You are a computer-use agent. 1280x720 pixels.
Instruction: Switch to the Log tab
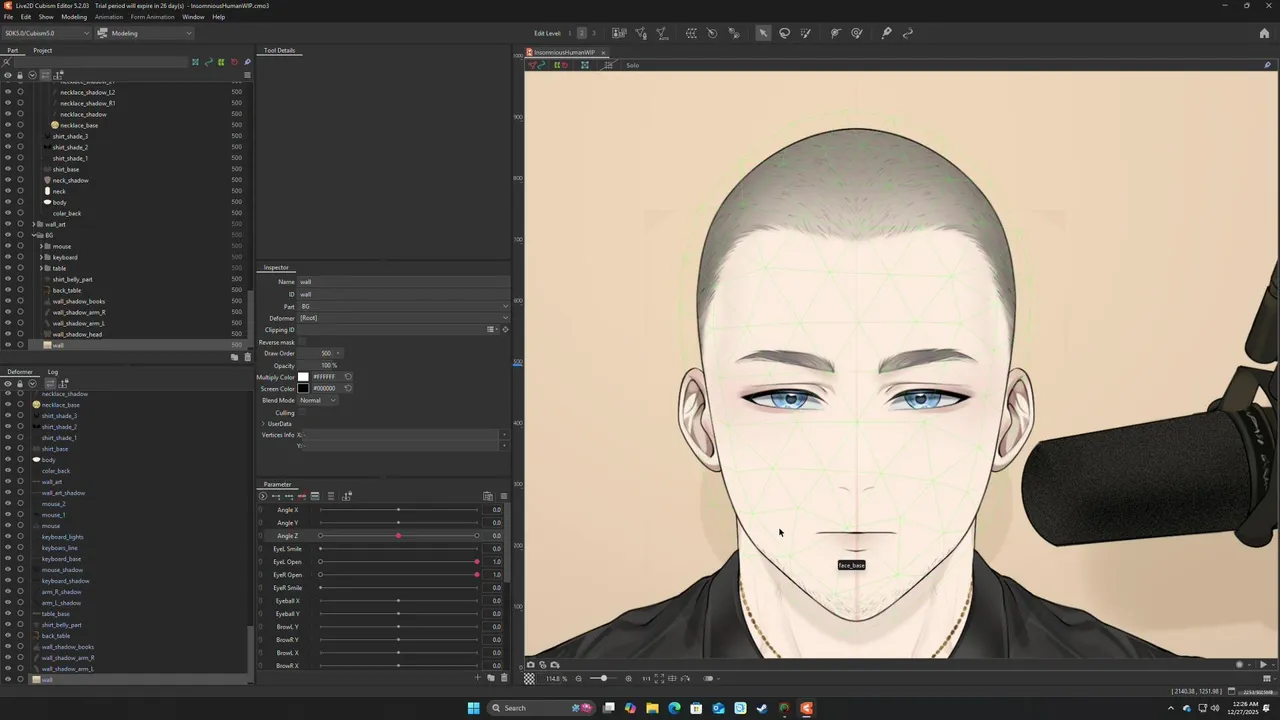(x=53, y=372)
